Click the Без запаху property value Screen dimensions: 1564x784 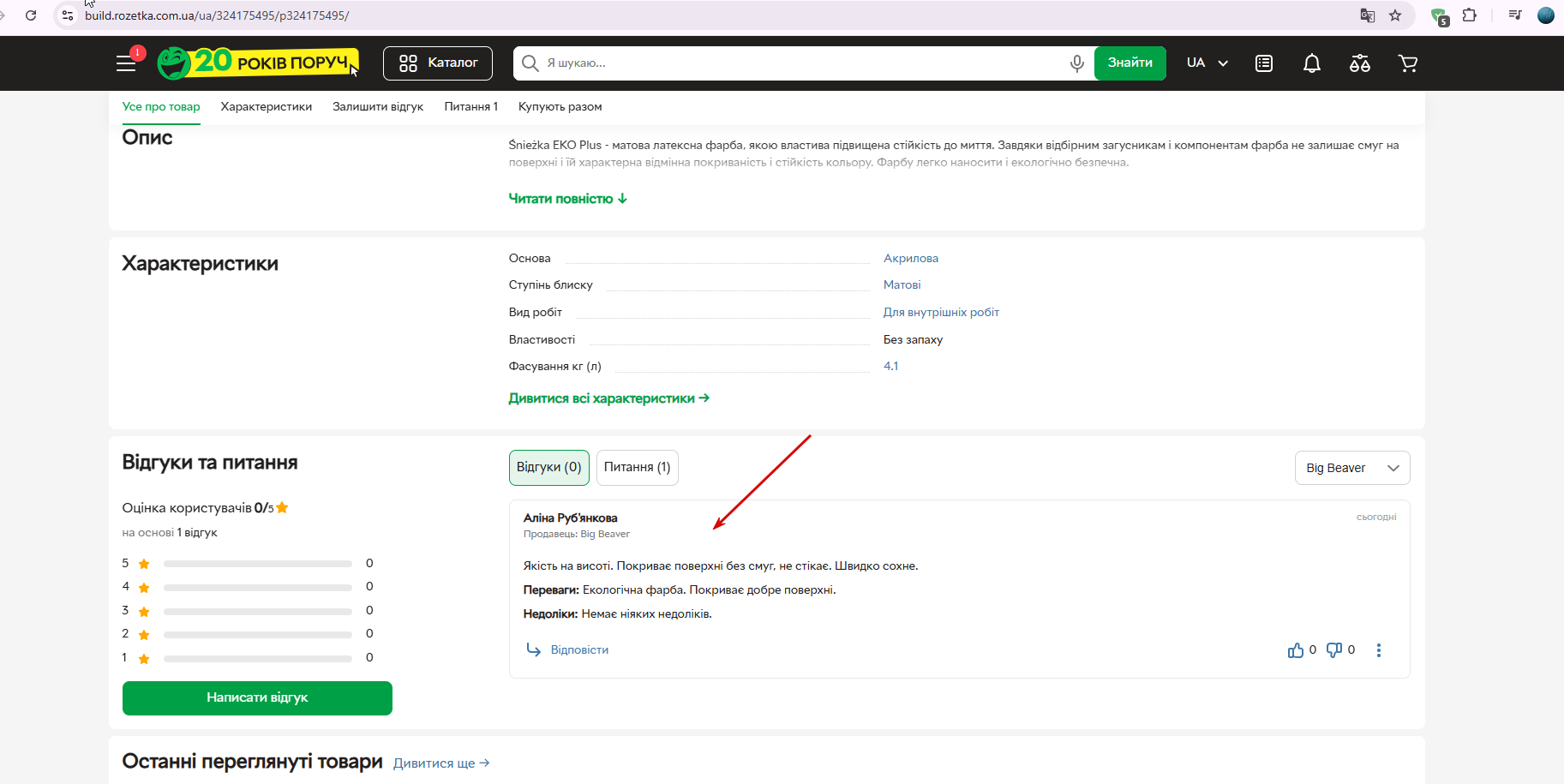tap(913, 339)
